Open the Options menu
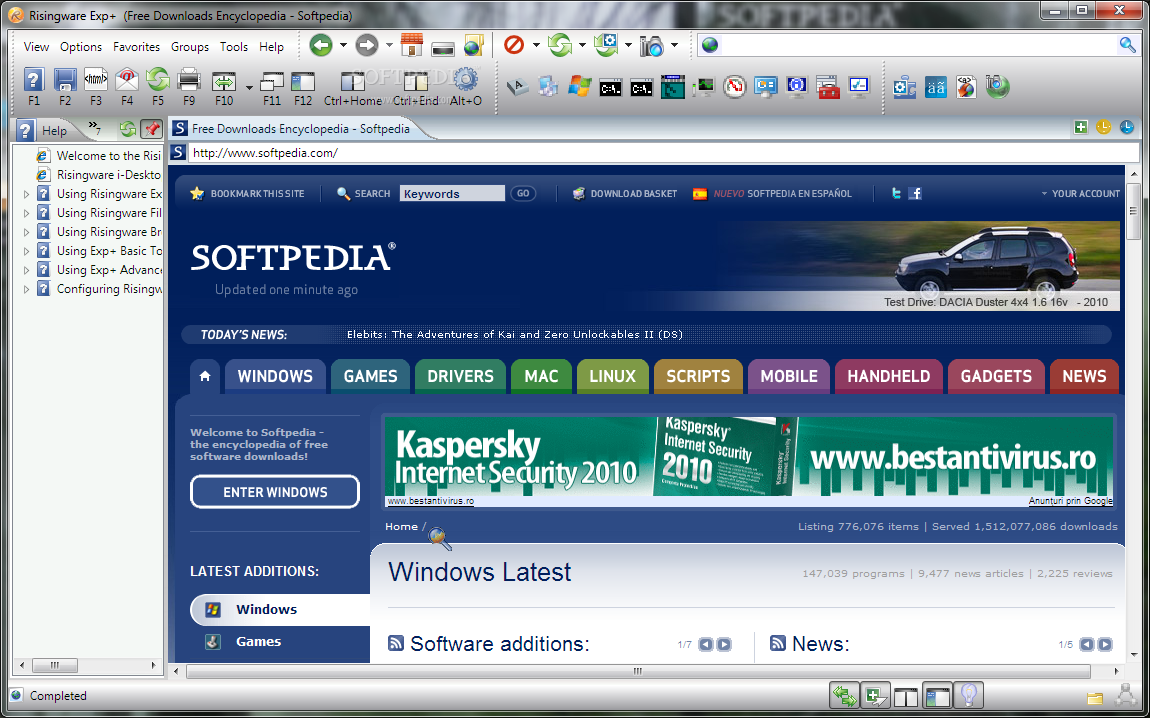The width and height of the screenshot is (1150, 718). (81, 47)
